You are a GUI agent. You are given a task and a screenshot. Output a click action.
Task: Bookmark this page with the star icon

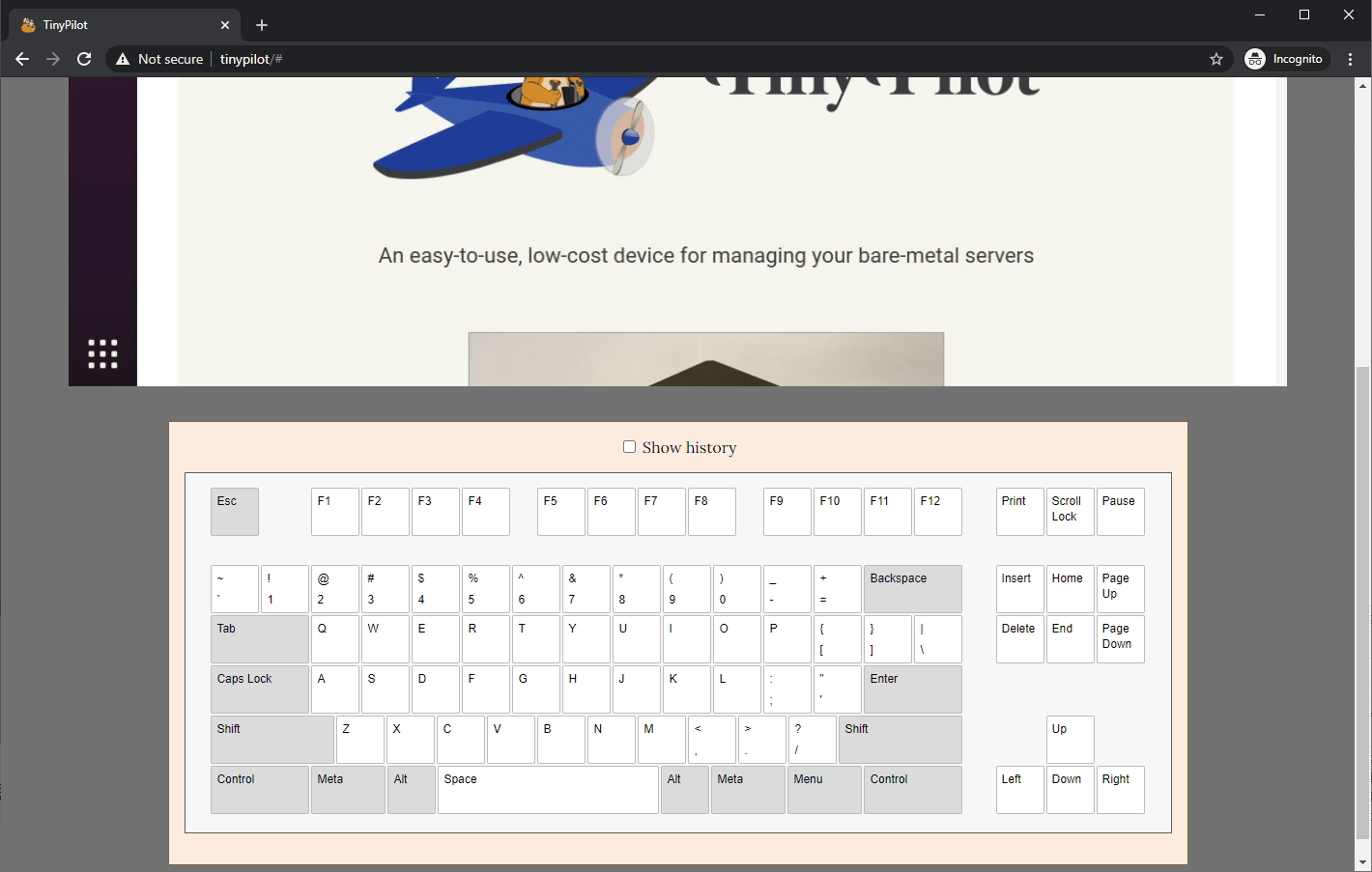1216,59
